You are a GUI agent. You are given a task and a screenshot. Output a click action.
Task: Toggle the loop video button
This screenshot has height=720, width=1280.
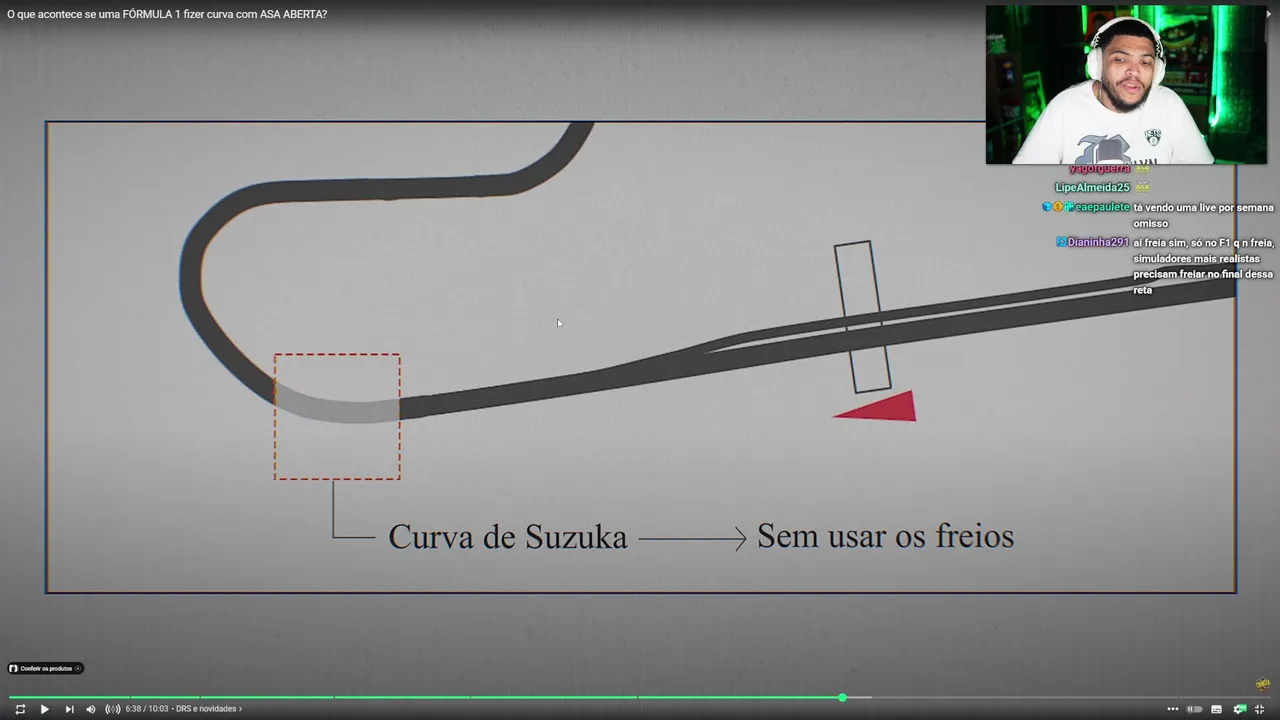pos(20,709)
